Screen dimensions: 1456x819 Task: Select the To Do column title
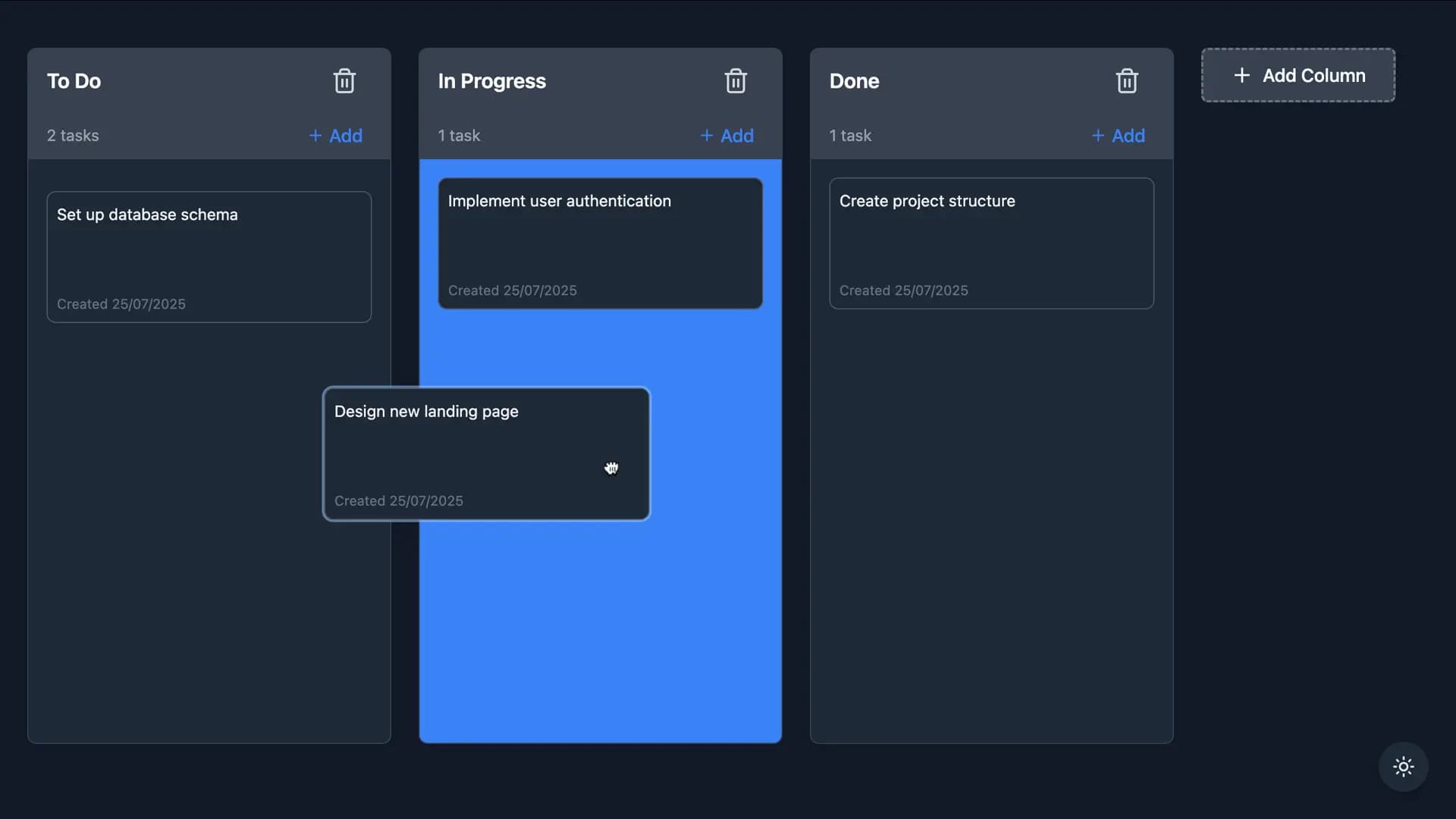(x=74, y=81)
